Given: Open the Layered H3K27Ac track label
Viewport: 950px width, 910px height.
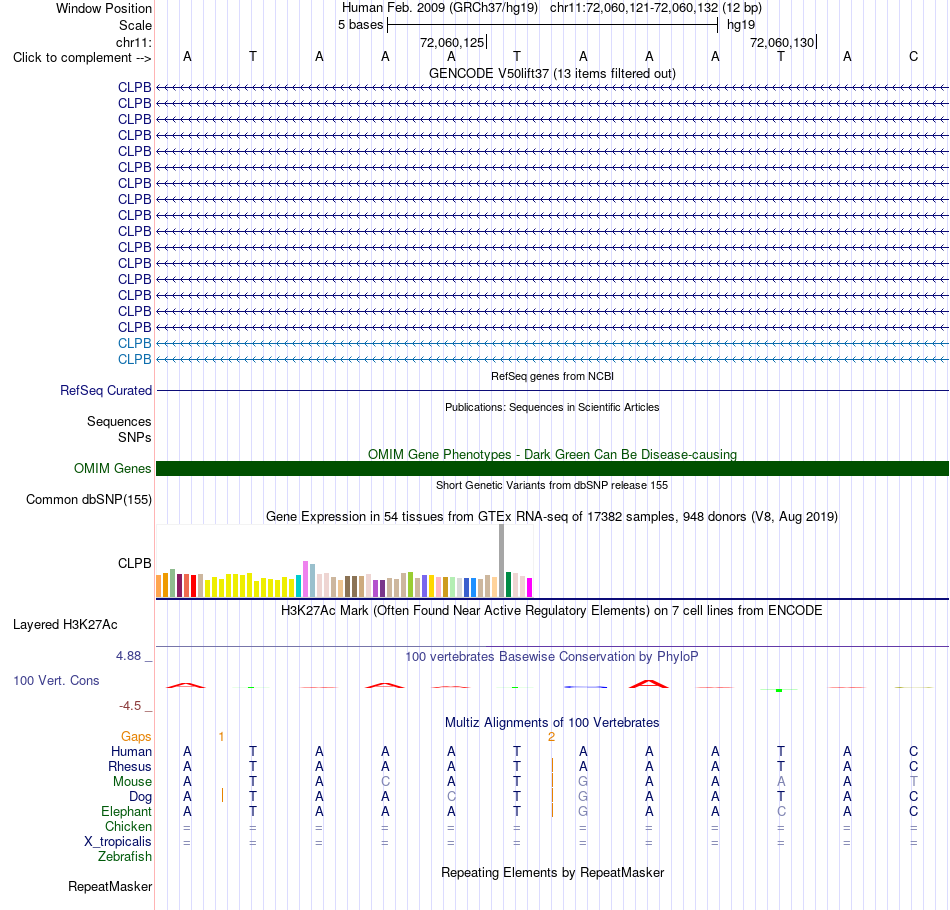Looking at the screenshot, I should click(65, 625).
